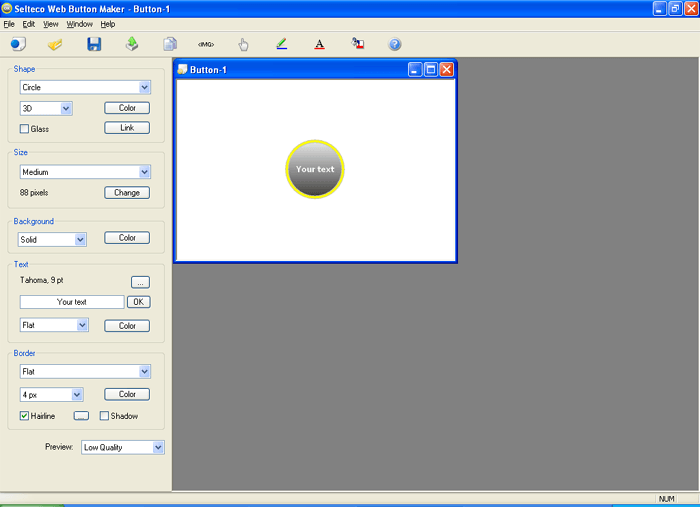
Task: Save the button using the floppy disk icon
Action: pyautogui.click(x=94, y=44)
